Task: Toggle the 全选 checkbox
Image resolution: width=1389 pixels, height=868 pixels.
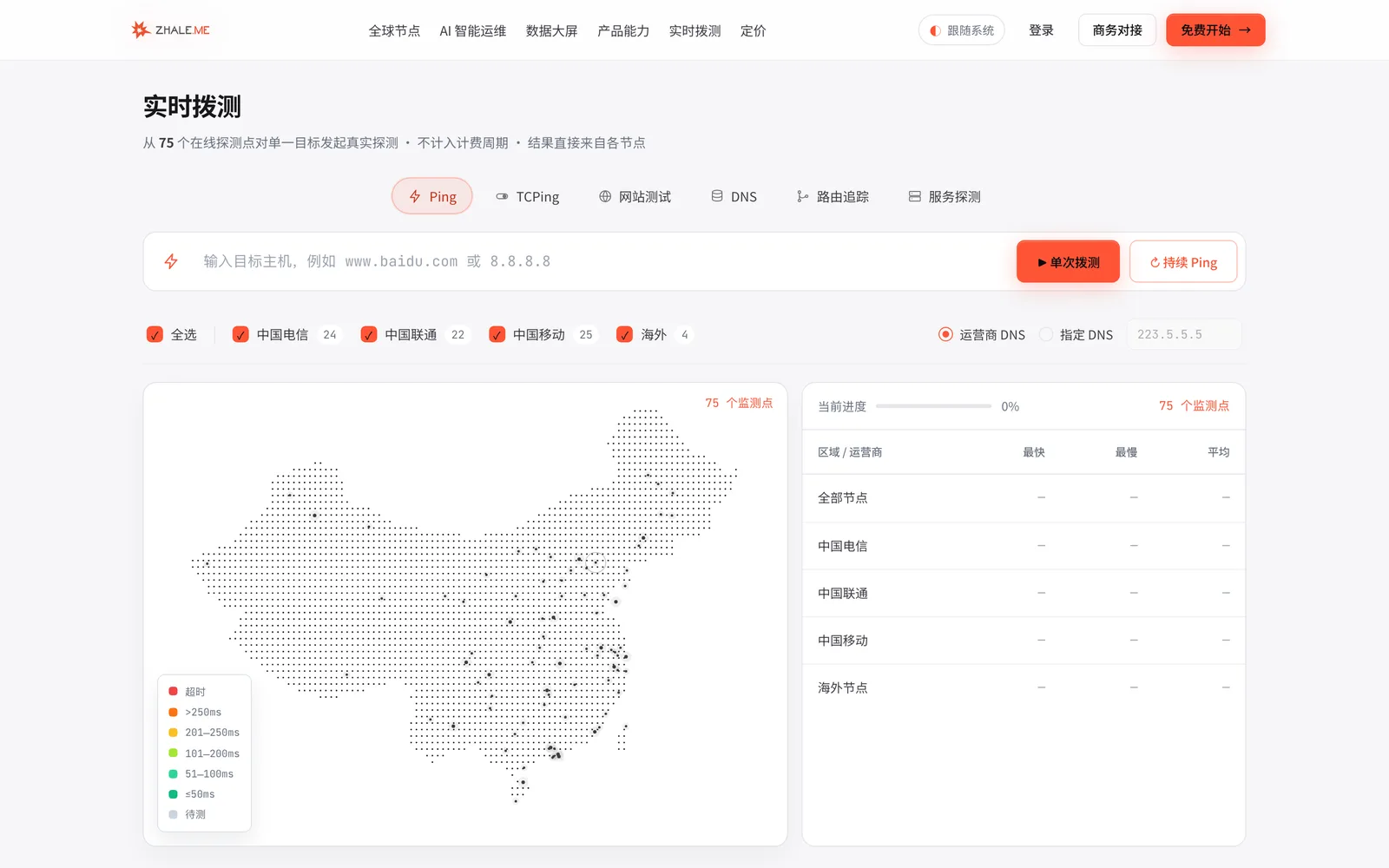Action: tap(155, 334)
